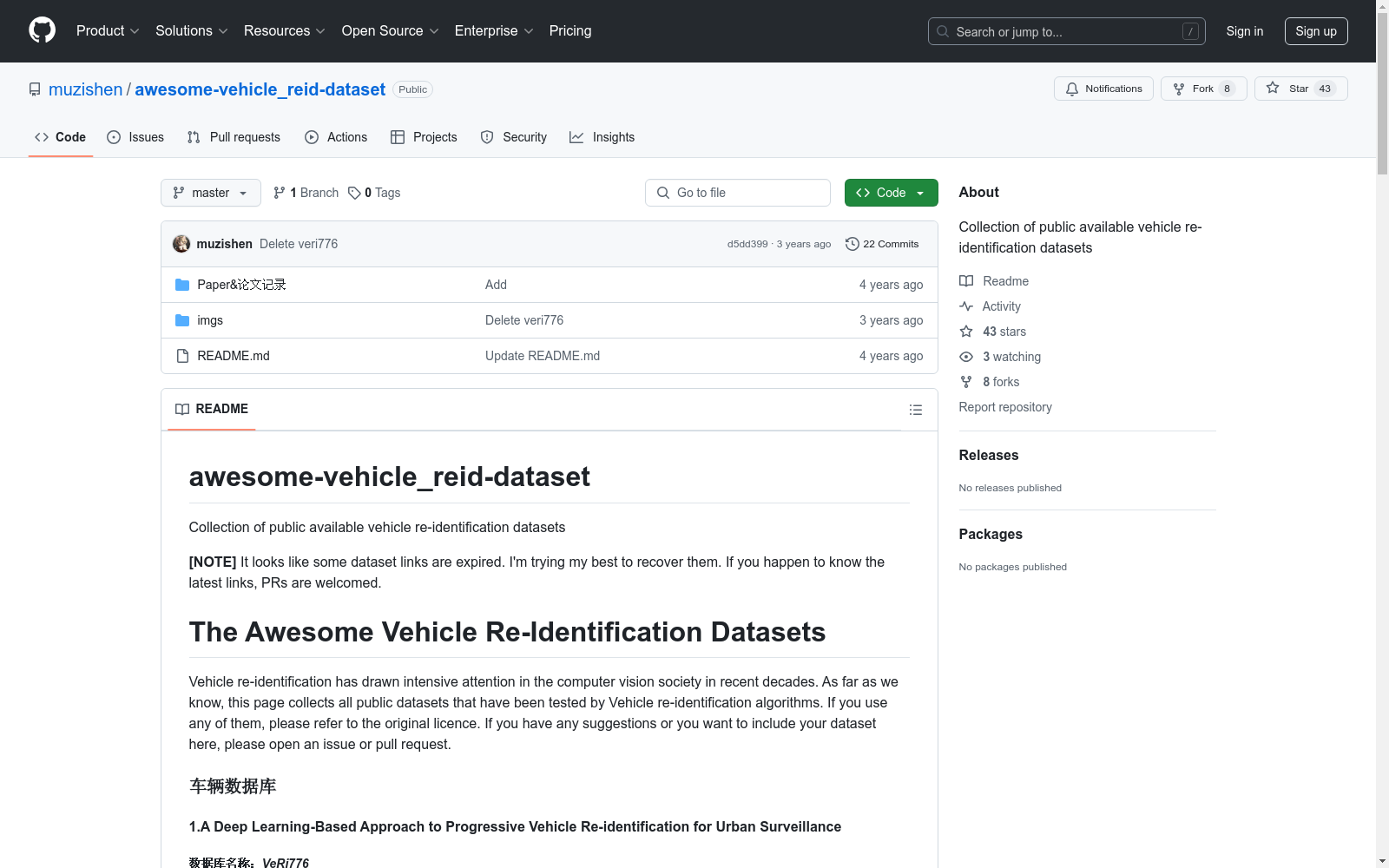
Task: Click the eye icon beside 3 watching
Action: (966, 357)
